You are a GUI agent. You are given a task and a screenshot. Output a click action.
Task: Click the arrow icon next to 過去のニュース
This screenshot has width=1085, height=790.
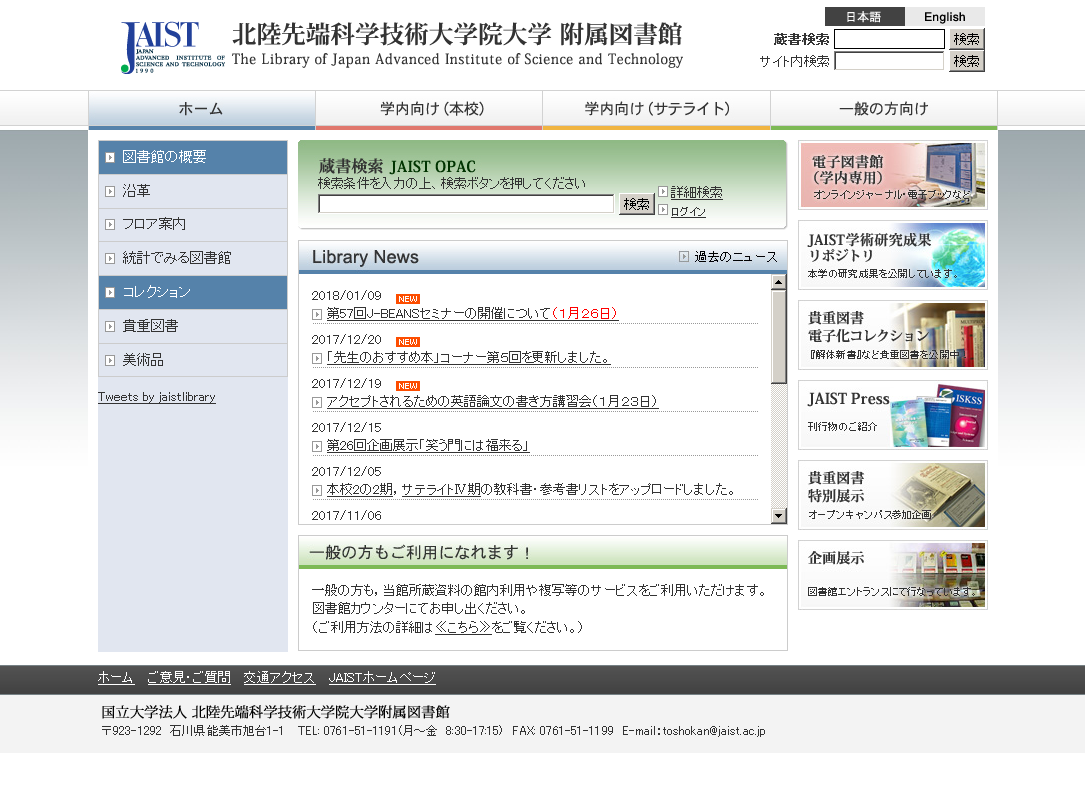[x=684, y=257]
